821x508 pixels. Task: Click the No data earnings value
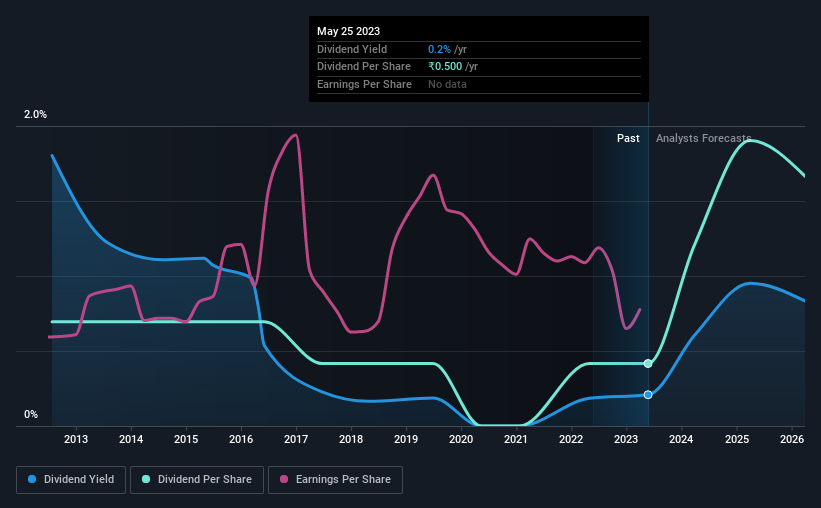tap(447, 84)
